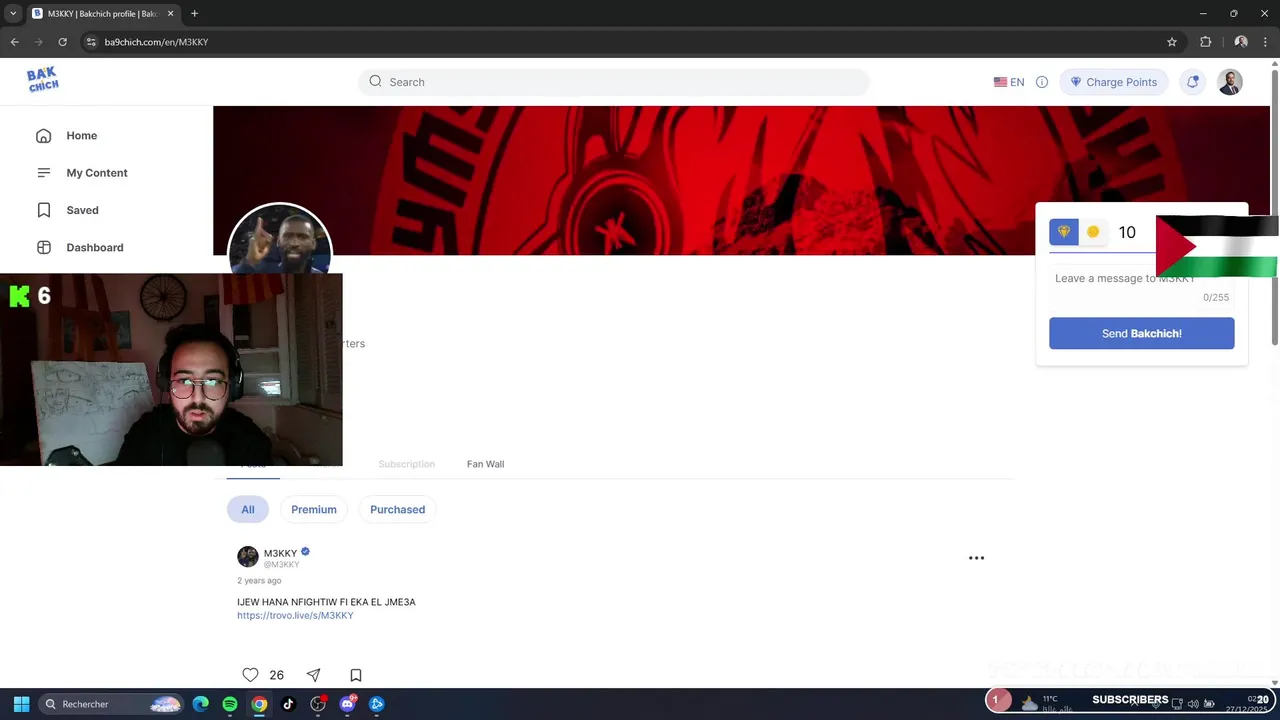Click the Dashboard grid icon
This screenshot has width=1280, height=720.
(x=43, y=247)
